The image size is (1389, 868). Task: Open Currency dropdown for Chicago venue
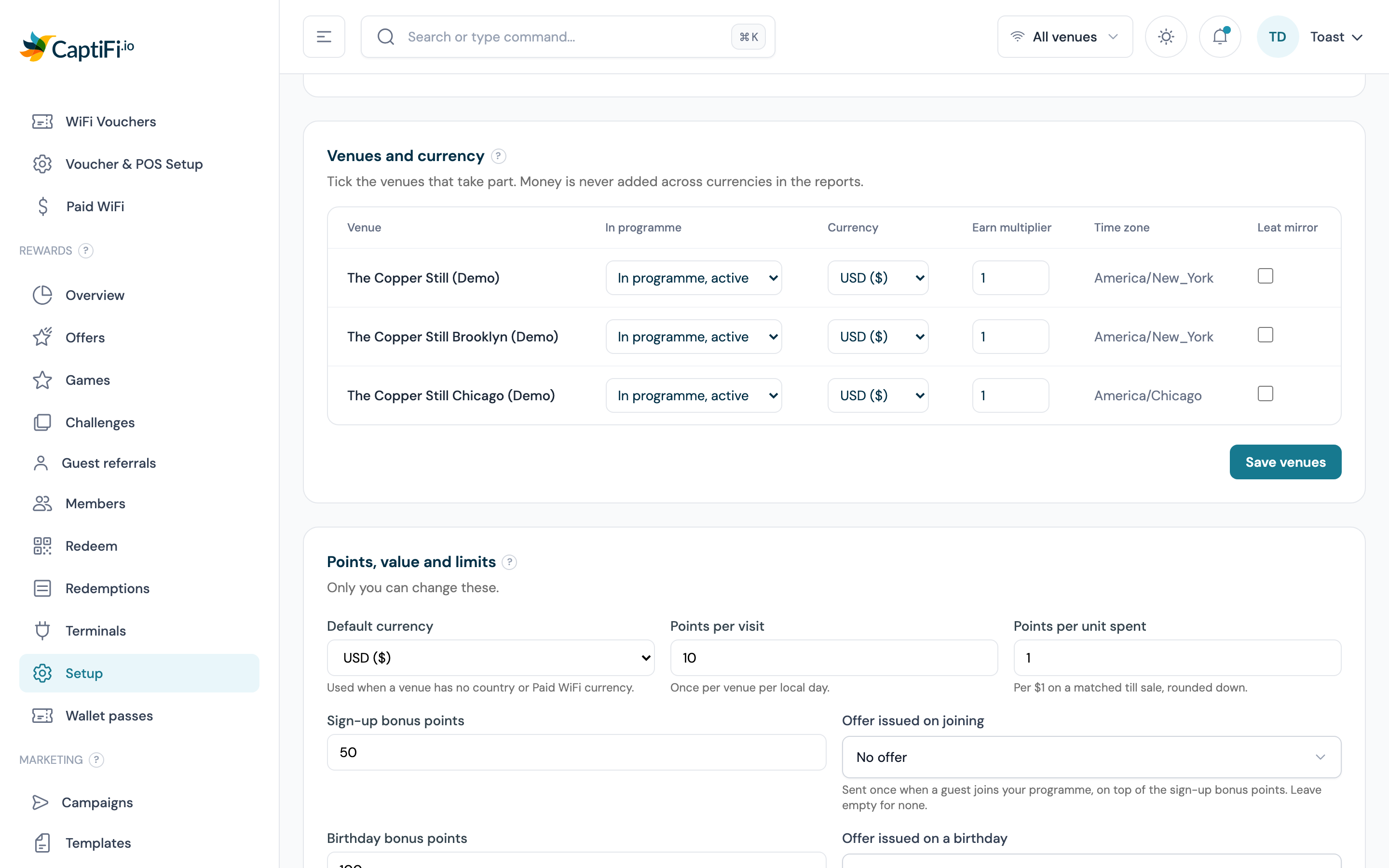point(878,395)
